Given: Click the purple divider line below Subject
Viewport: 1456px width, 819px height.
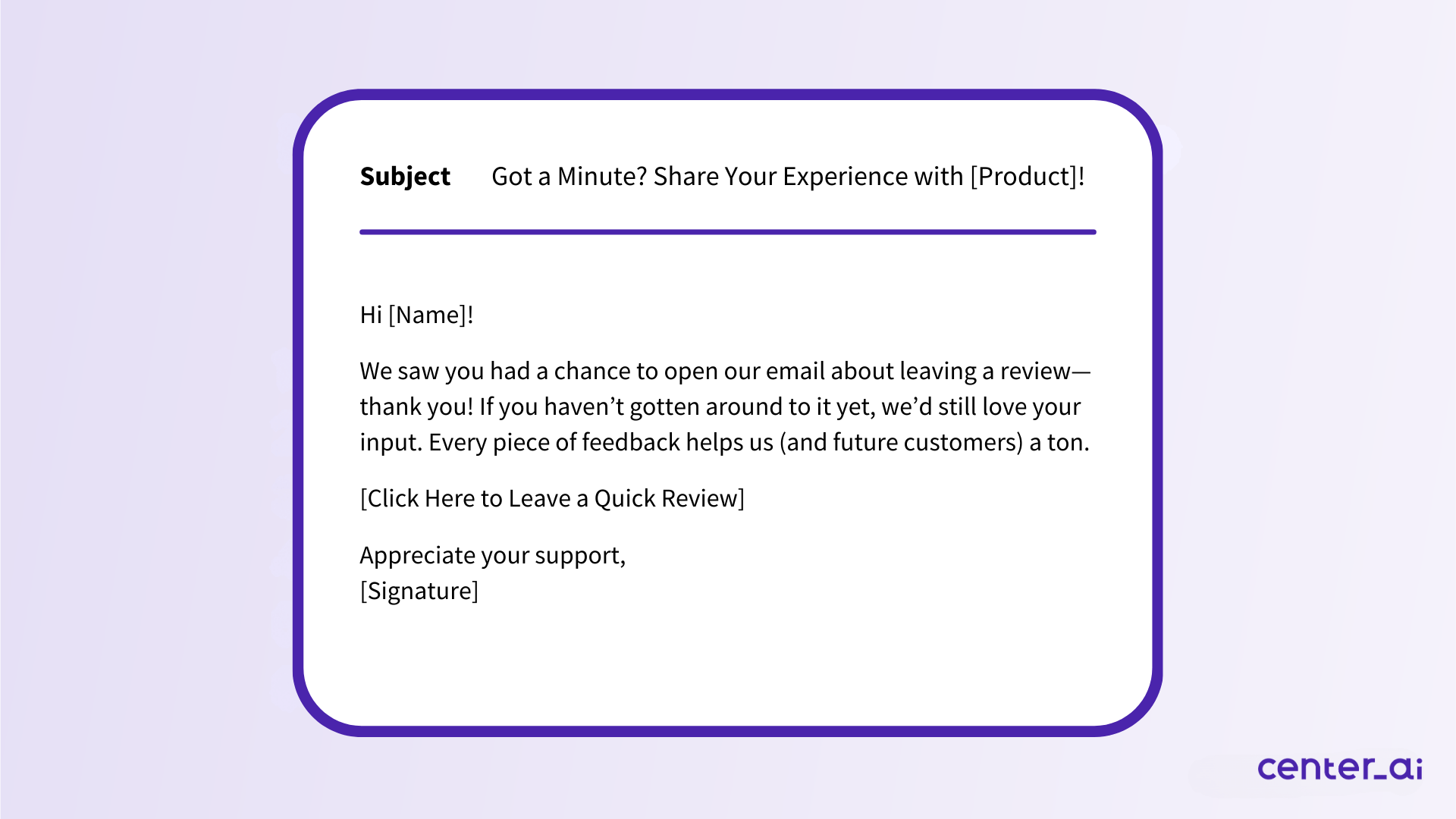Looking at the screenshot, I should pyautogui.click(x=728, y=230).
